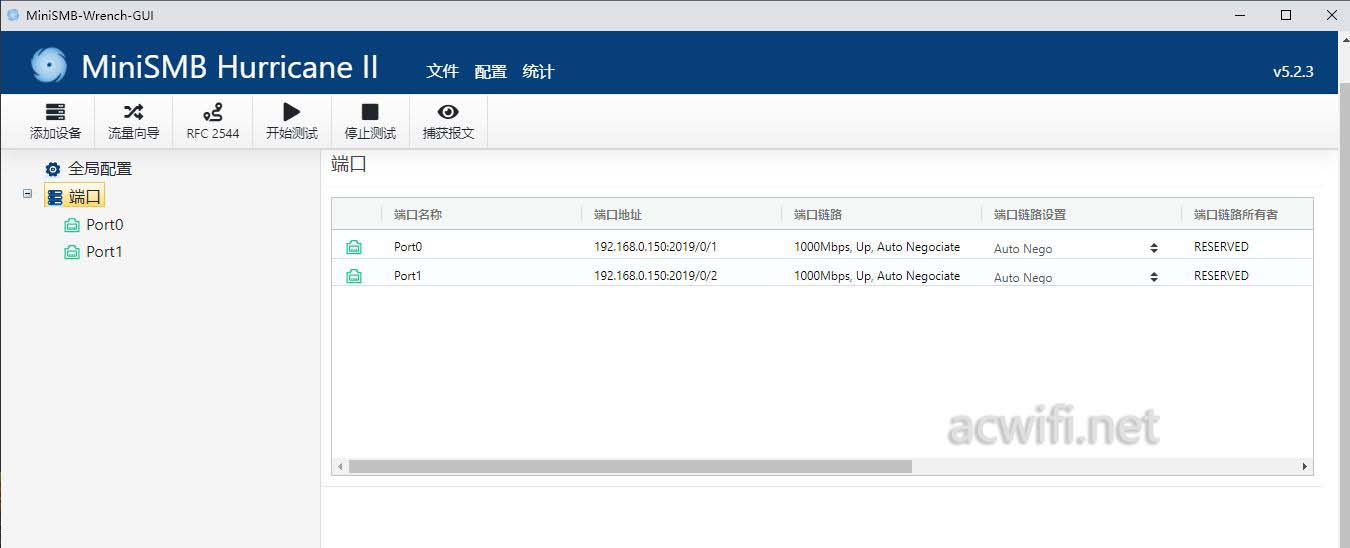Click the MiniSMB-Wrench-GUI title bar icon
1350x548 pixels.
pos(13,15)
